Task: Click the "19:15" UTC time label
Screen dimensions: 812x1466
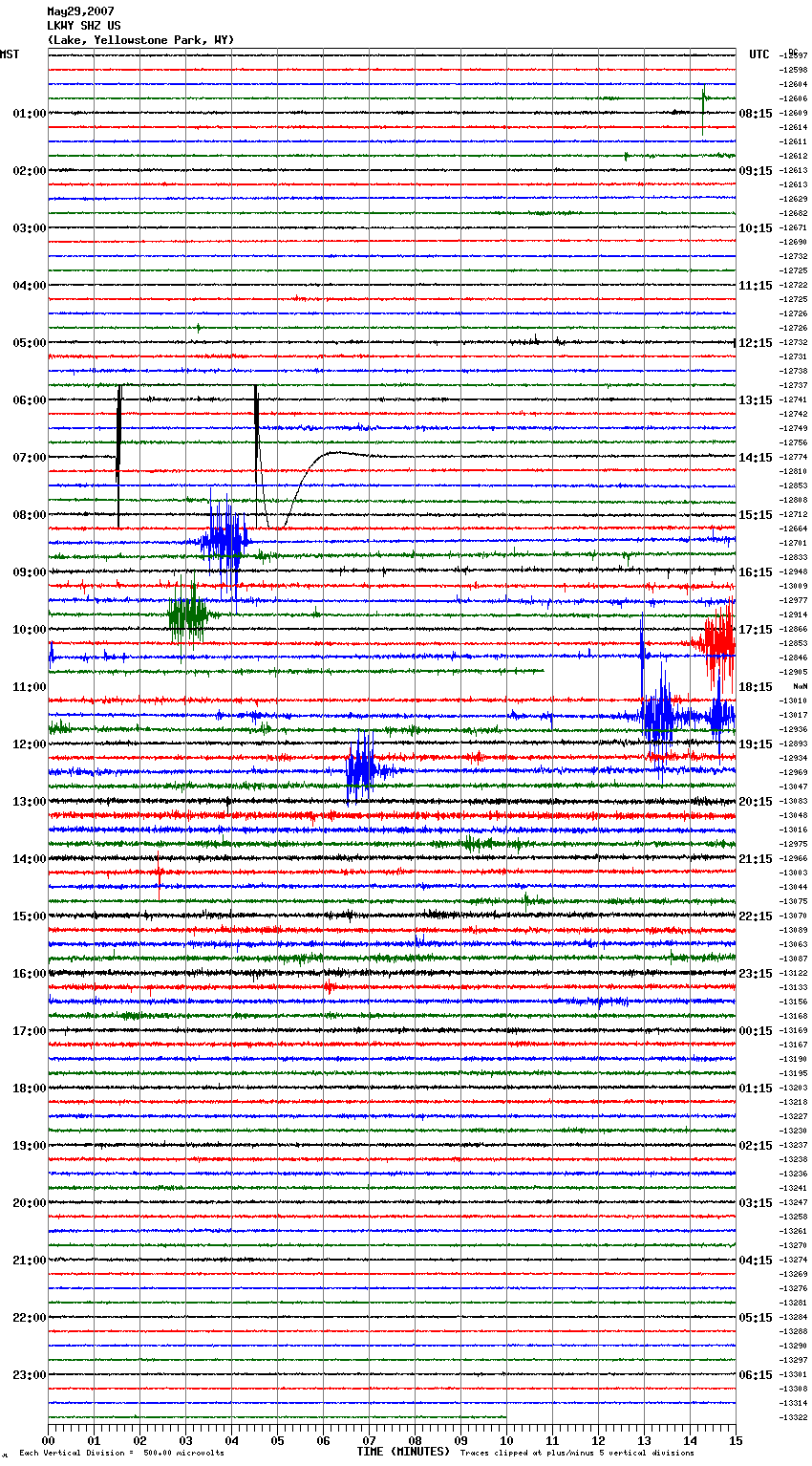Action: point(756,744)
